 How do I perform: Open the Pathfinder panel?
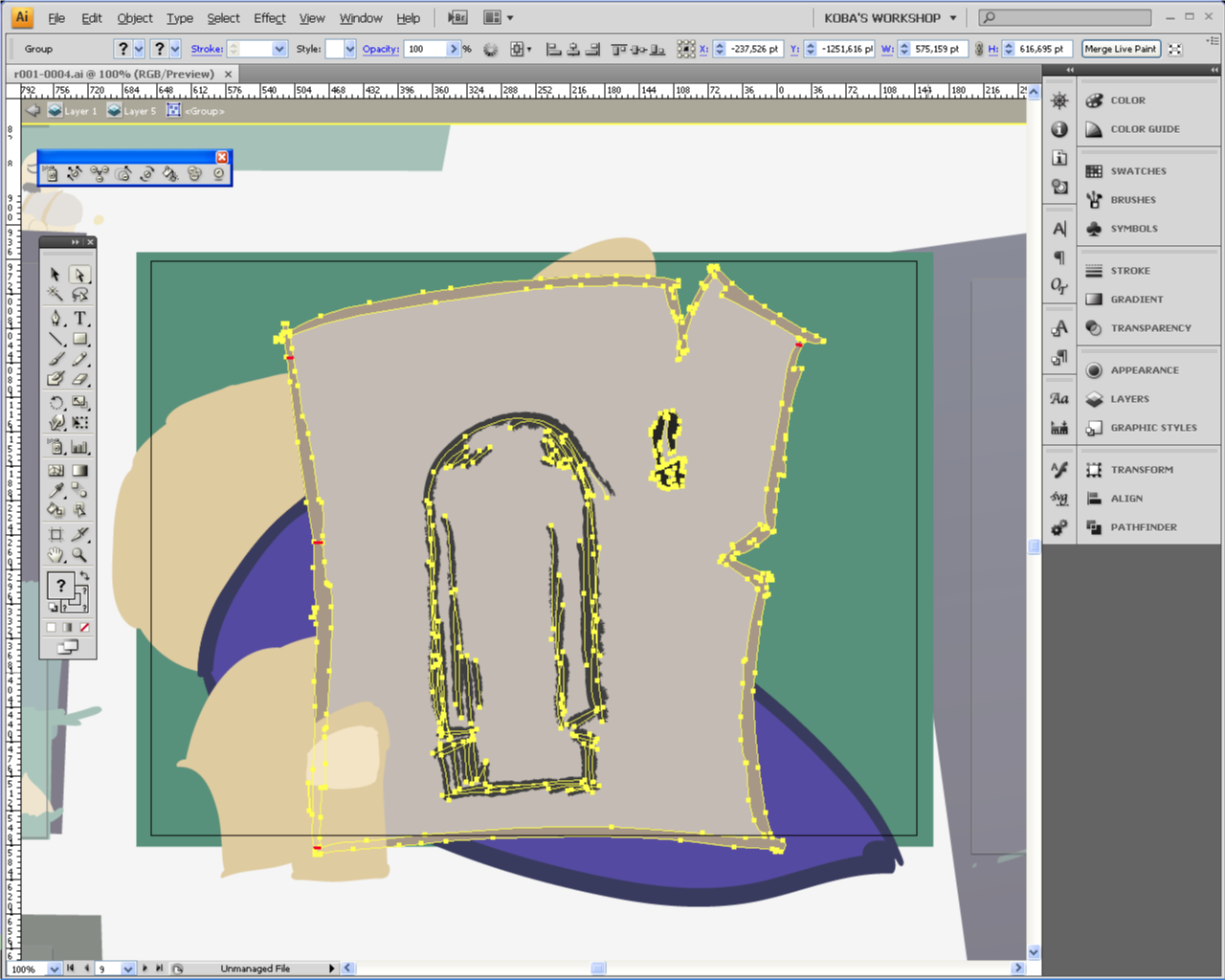tap(1143, 527)
